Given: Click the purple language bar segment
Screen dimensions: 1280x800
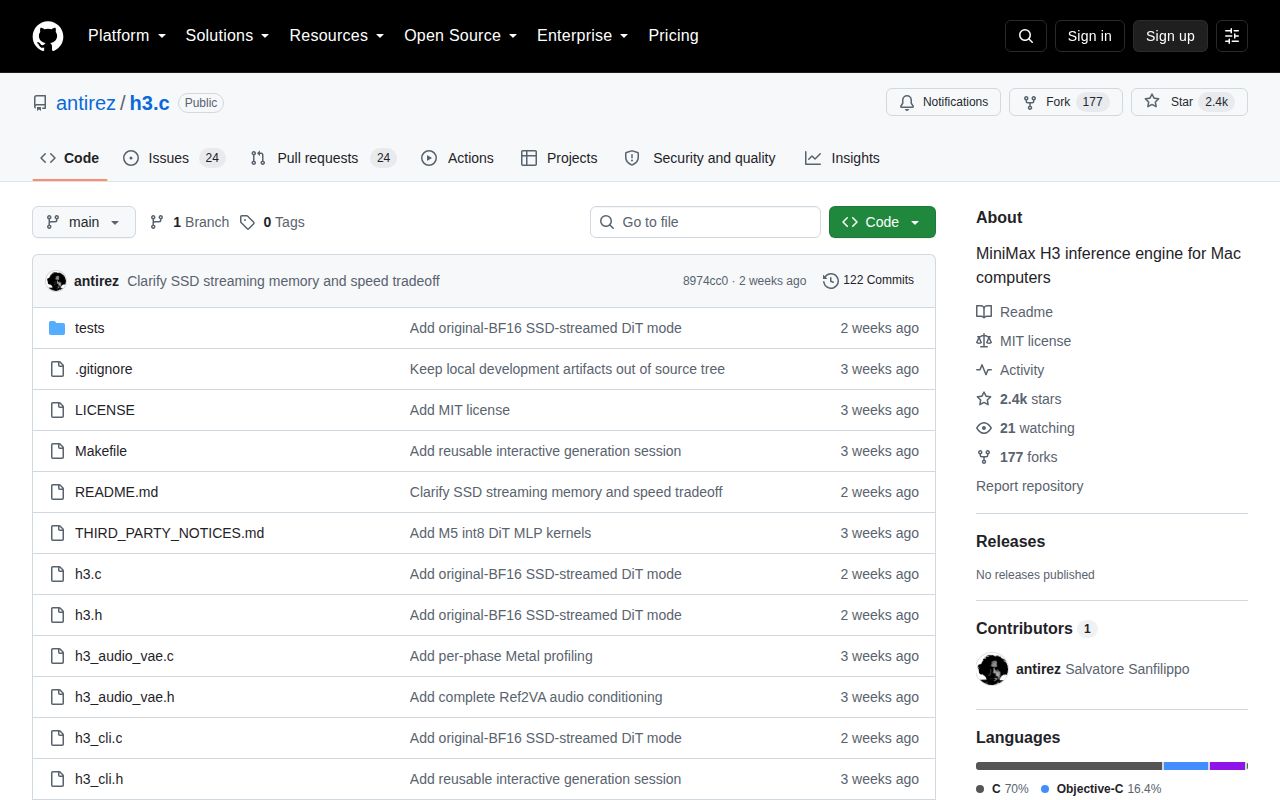Looking at the screenshot, I should pyautogui.click(x=1227, y=766).
